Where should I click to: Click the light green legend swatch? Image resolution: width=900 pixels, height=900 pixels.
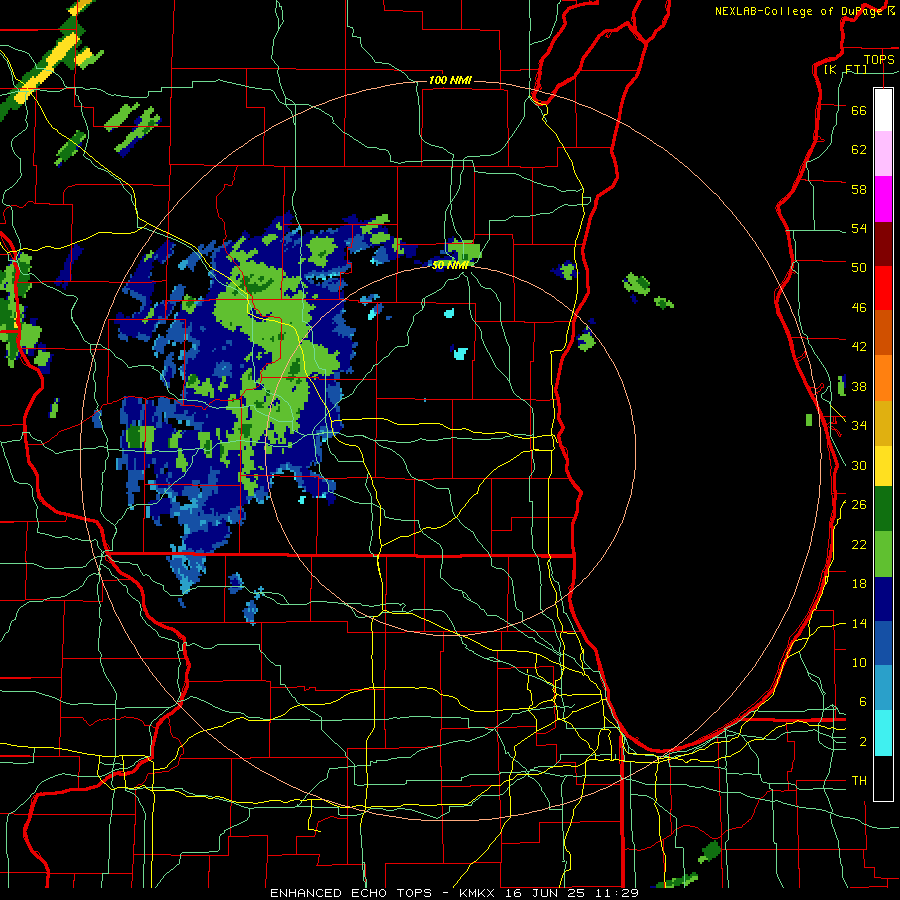point(883,554)
